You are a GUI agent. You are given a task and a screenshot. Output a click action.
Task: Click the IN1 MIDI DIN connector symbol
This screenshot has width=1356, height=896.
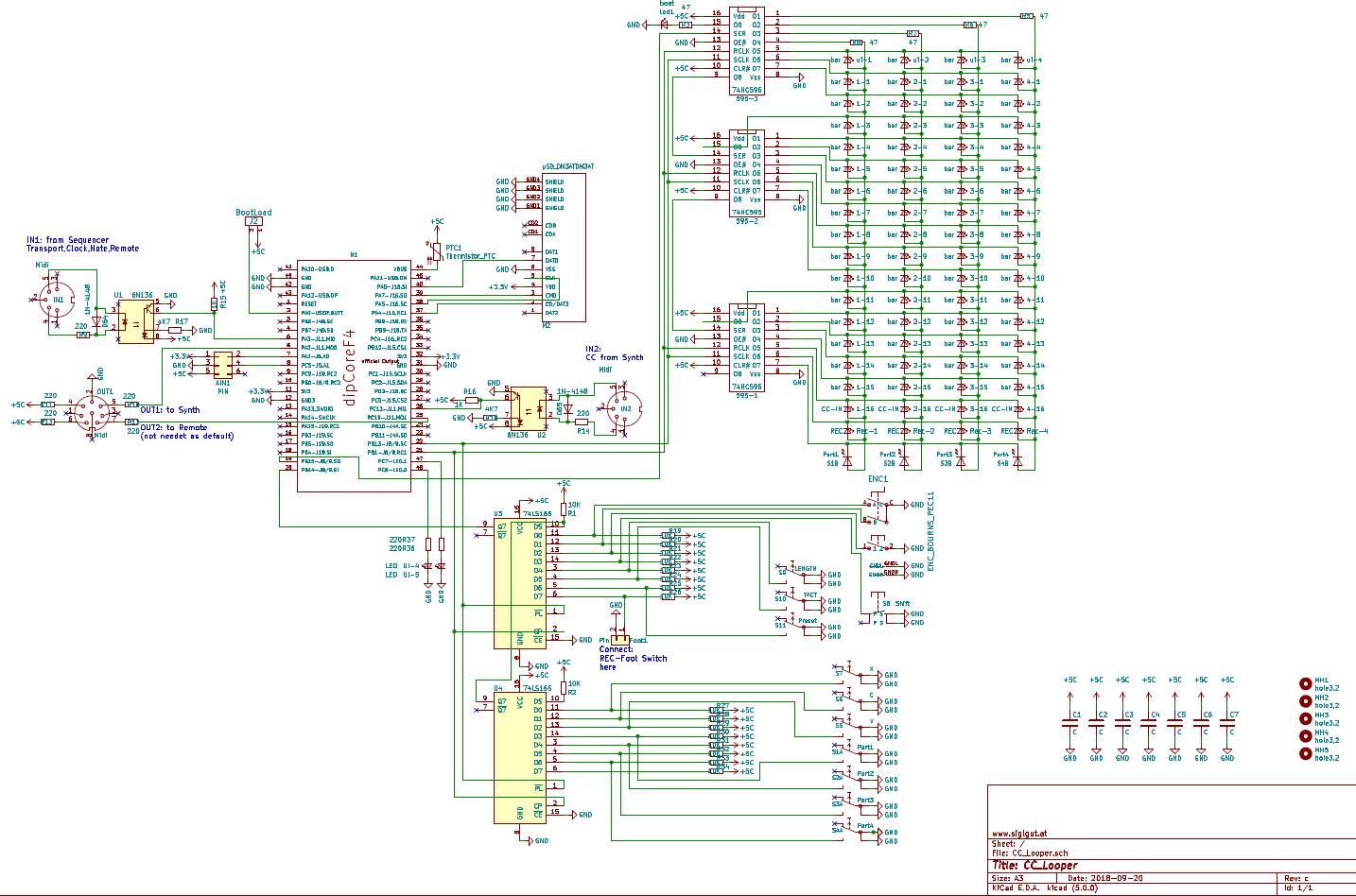pyautogui.click(x=56, y=299)
